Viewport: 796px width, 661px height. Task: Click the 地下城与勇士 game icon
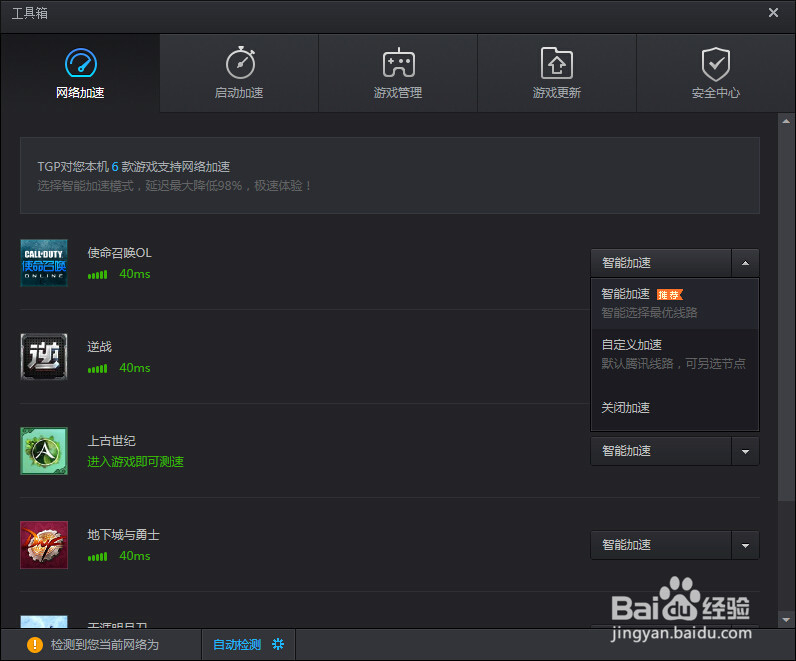tap(44, 545)
